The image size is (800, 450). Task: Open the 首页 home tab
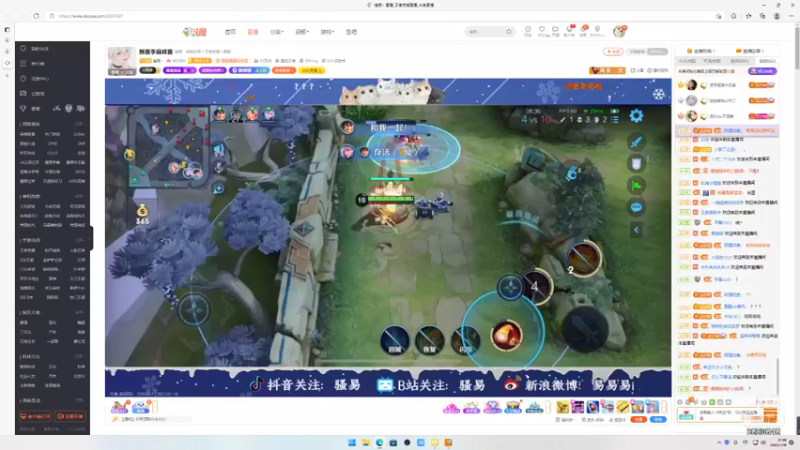click(231, 32)
